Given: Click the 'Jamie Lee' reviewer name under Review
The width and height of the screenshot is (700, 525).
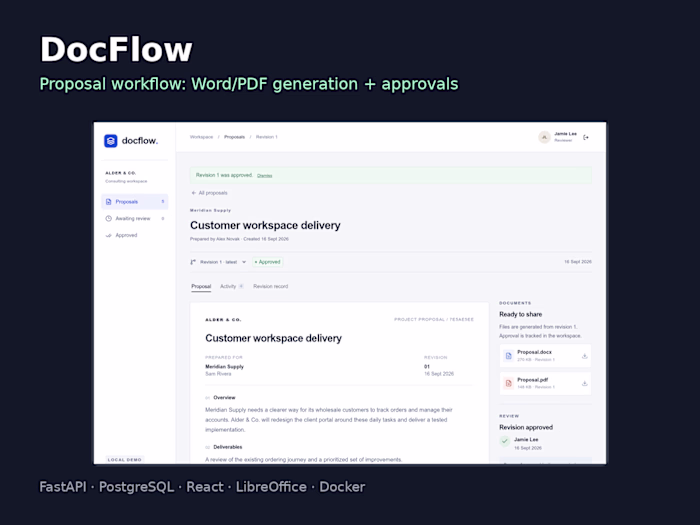Looking at the screenshot, I should (526, 440).
